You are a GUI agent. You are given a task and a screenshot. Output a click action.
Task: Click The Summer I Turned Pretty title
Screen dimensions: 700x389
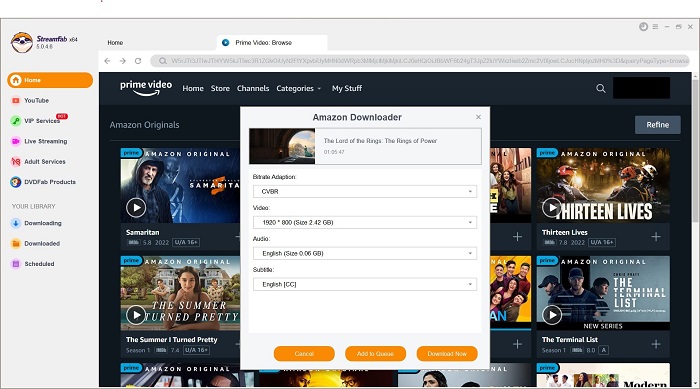(x=171, y=339)
